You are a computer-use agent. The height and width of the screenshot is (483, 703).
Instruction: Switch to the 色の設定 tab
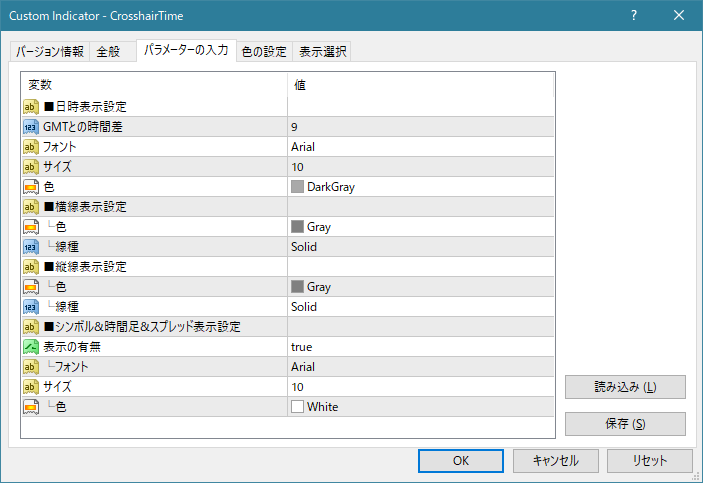click(x=264, y=52)
